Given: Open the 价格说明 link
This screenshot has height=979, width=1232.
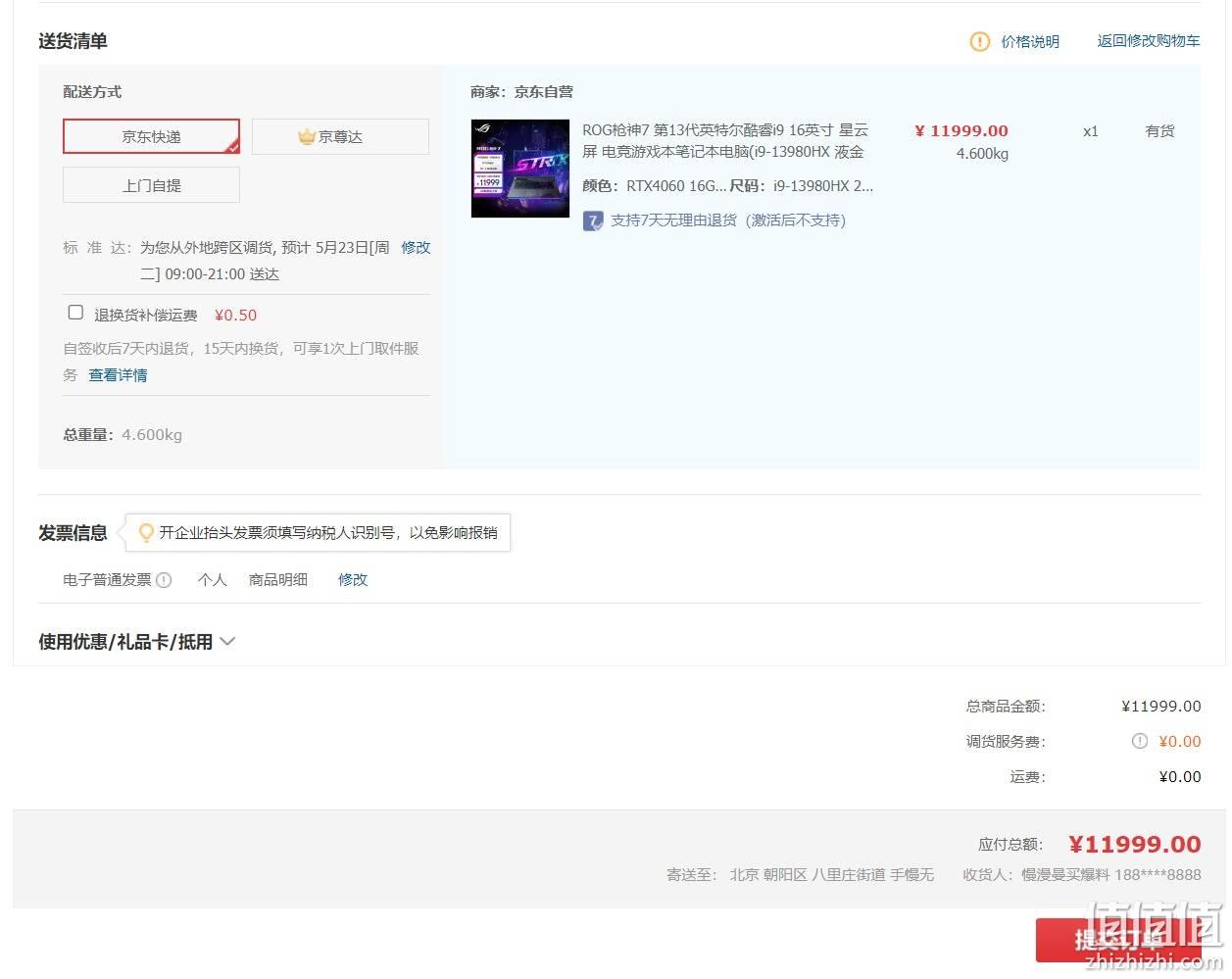Looking at the screenshot, I should [x=1030, y=41].
